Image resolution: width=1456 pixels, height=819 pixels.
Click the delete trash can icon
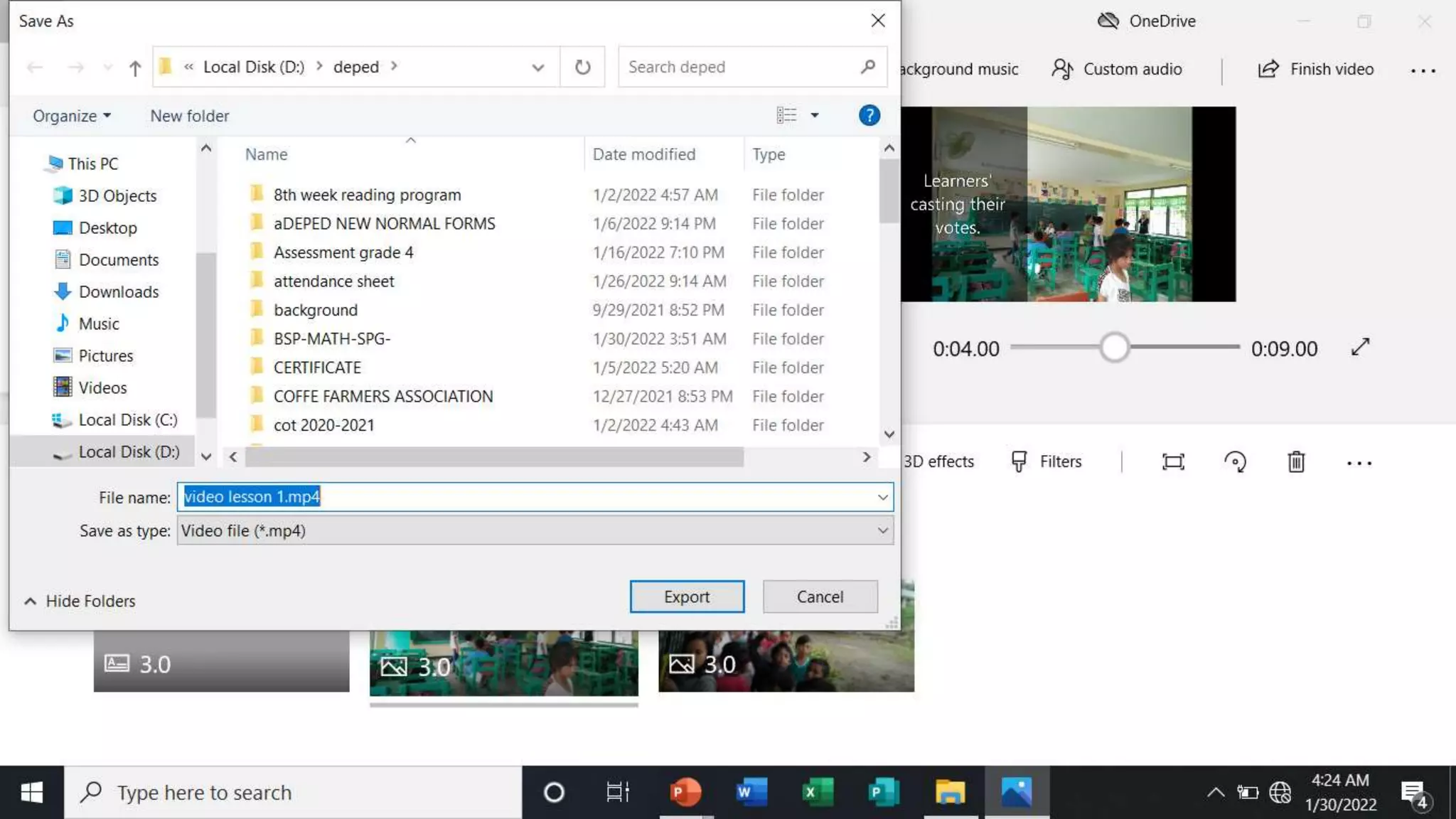1296,462
